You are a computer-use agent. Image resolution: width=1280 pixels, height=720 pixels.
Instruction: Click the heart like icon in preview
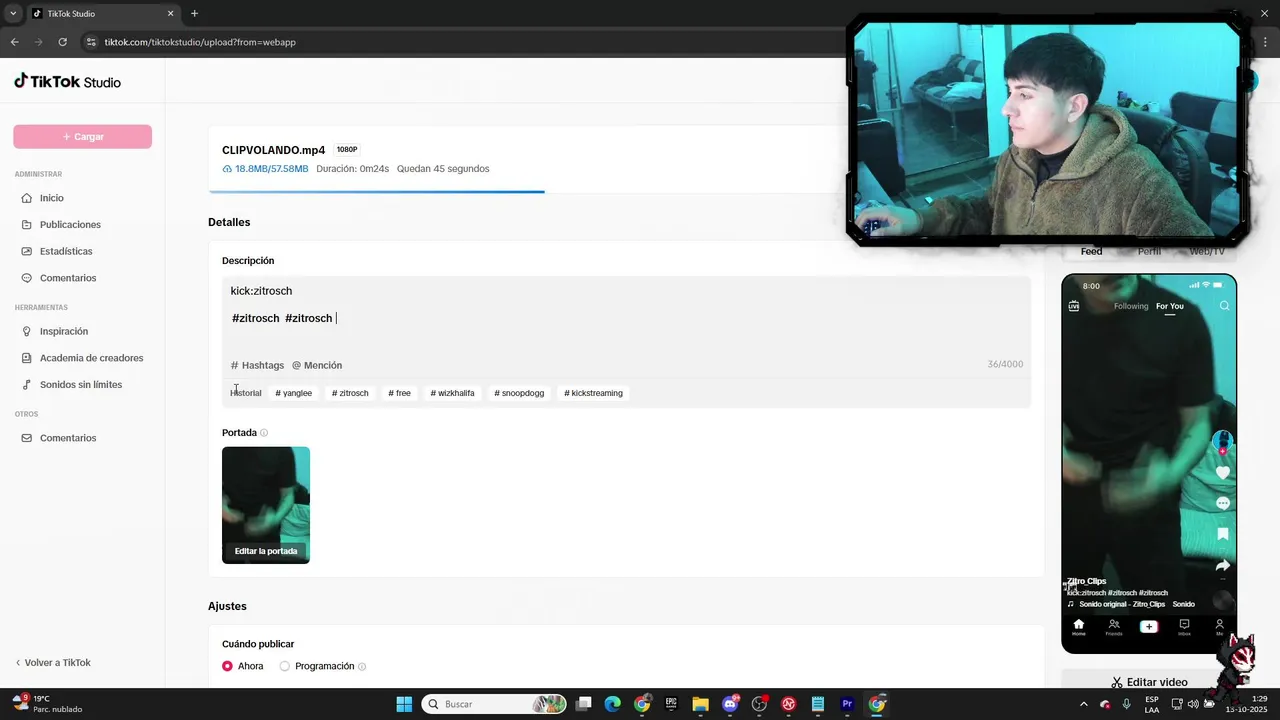click(1222, 472)
